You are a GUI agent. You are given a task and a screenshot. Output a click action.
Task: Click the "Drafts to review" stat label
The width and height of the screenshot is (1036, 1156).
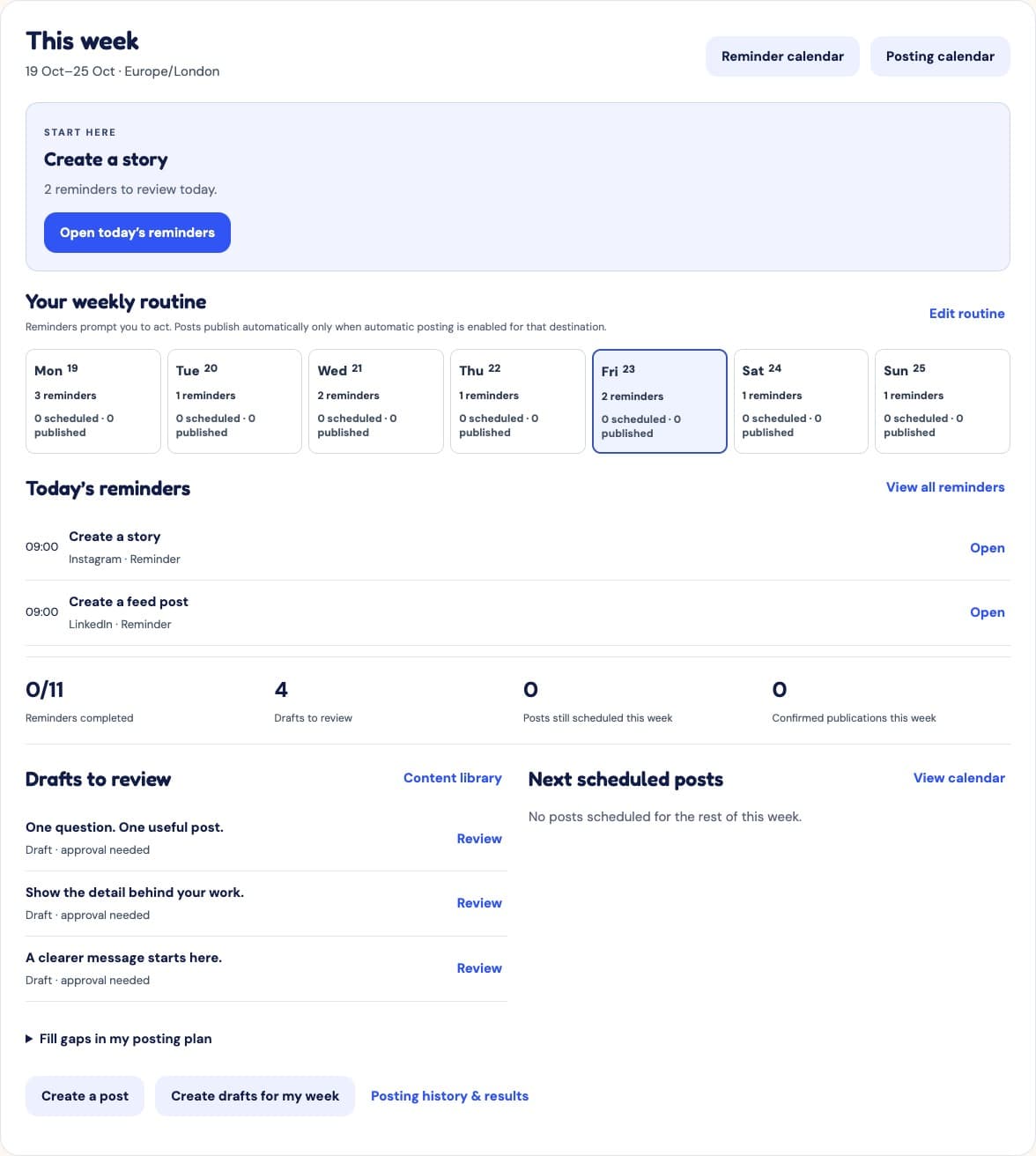(x=313, y=718)
